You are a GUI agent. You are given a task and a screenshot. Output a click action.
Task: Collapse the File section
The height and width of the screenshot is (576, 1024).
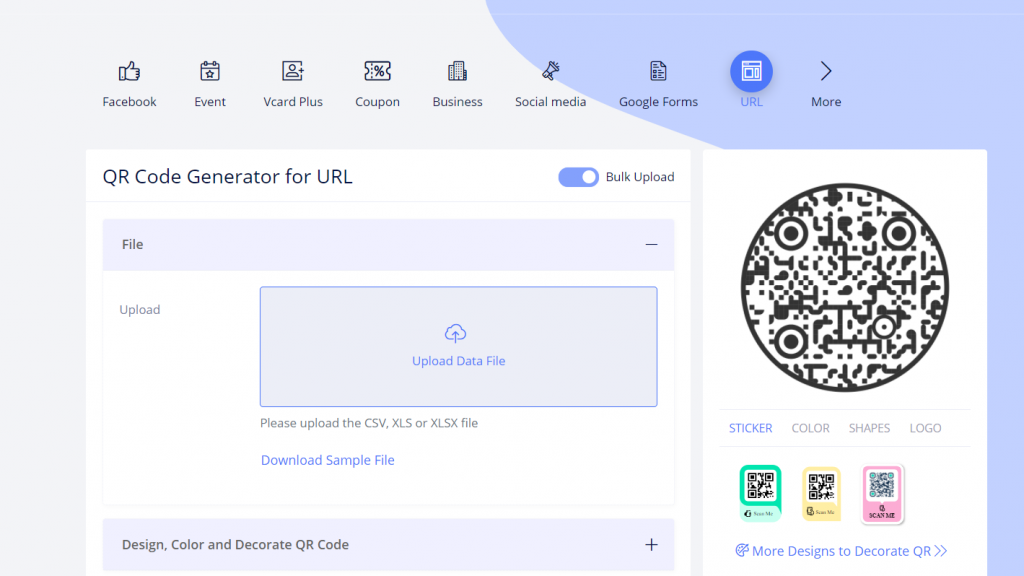click(x=651, y=244)
